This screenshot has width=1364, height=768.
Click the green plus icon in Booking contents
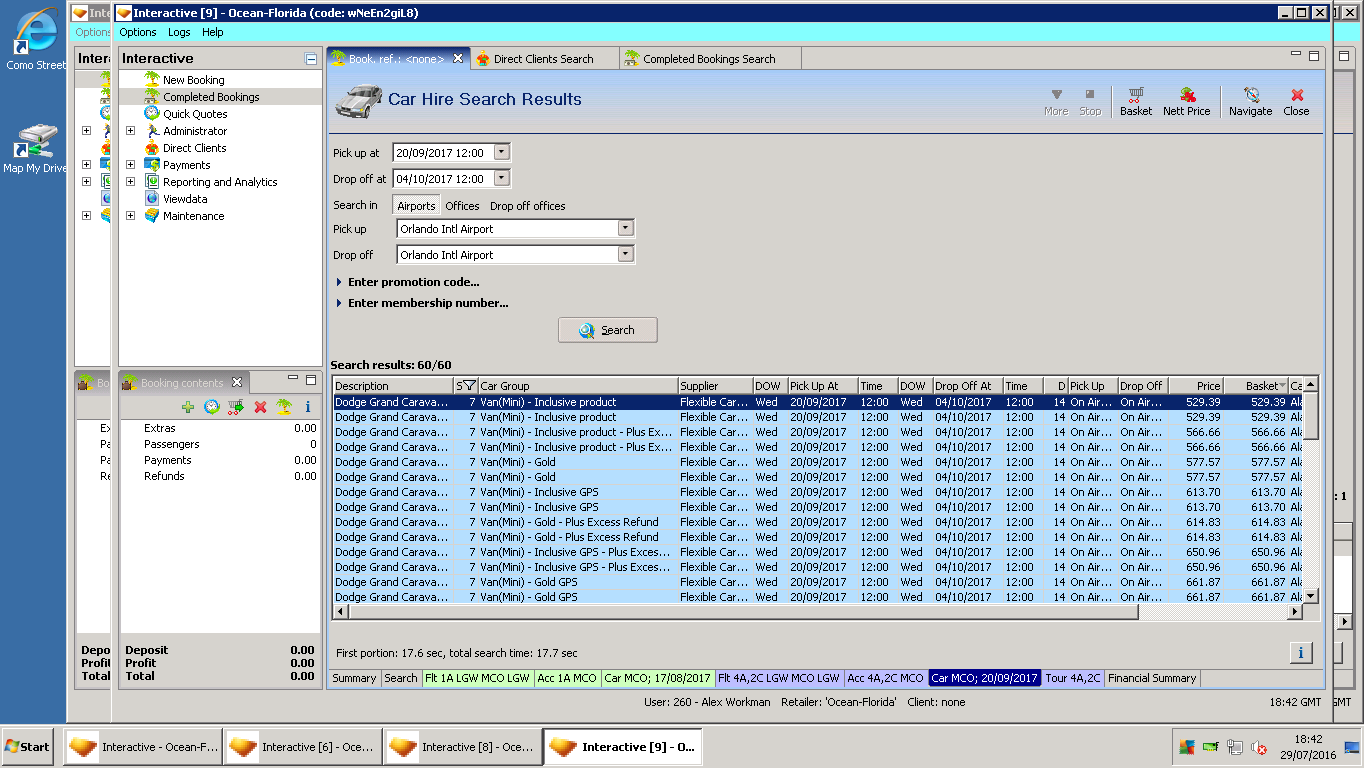click(188, 407)
